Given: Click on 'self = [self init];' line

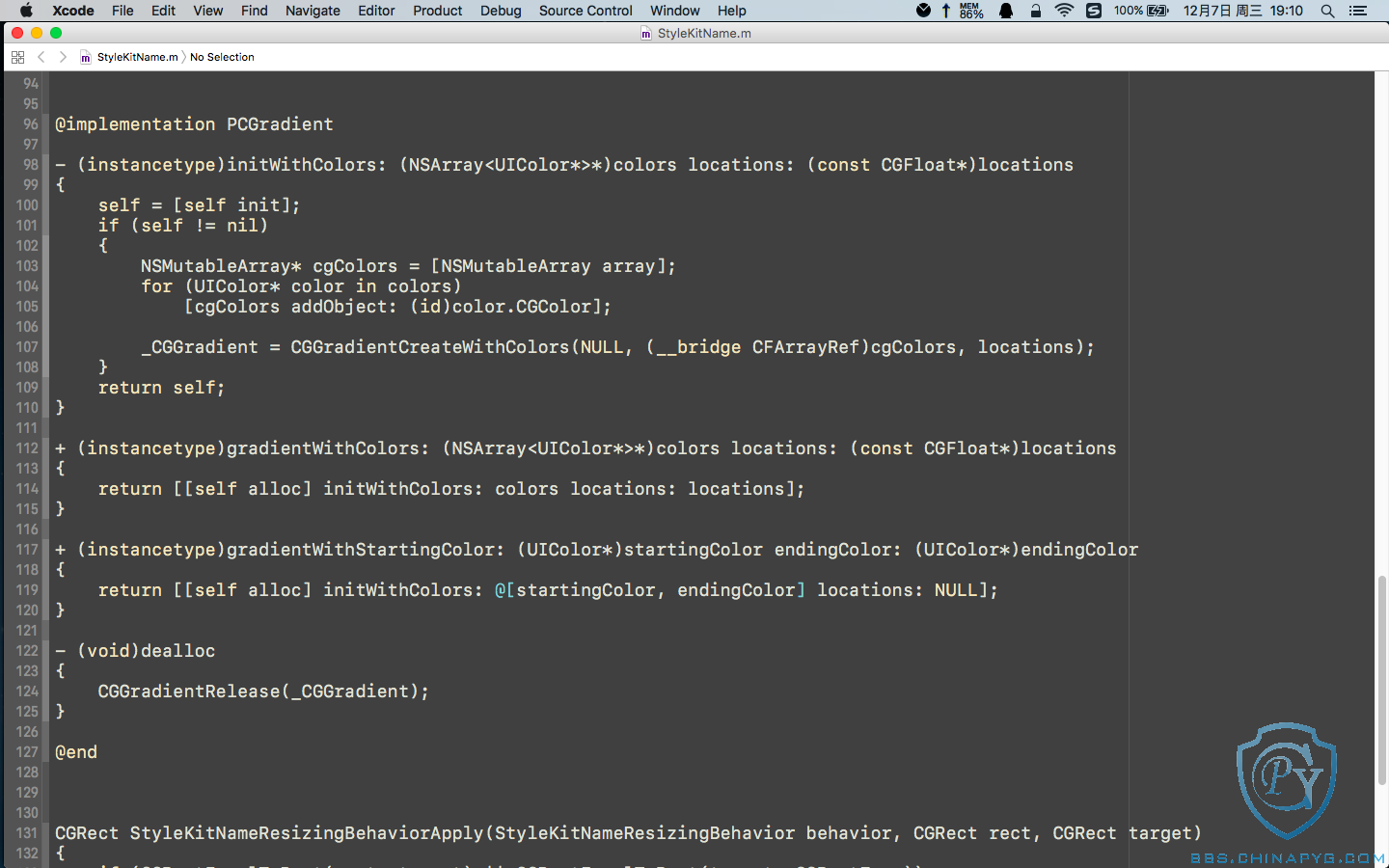Looking at the screenshot, I should pos(200,205).
